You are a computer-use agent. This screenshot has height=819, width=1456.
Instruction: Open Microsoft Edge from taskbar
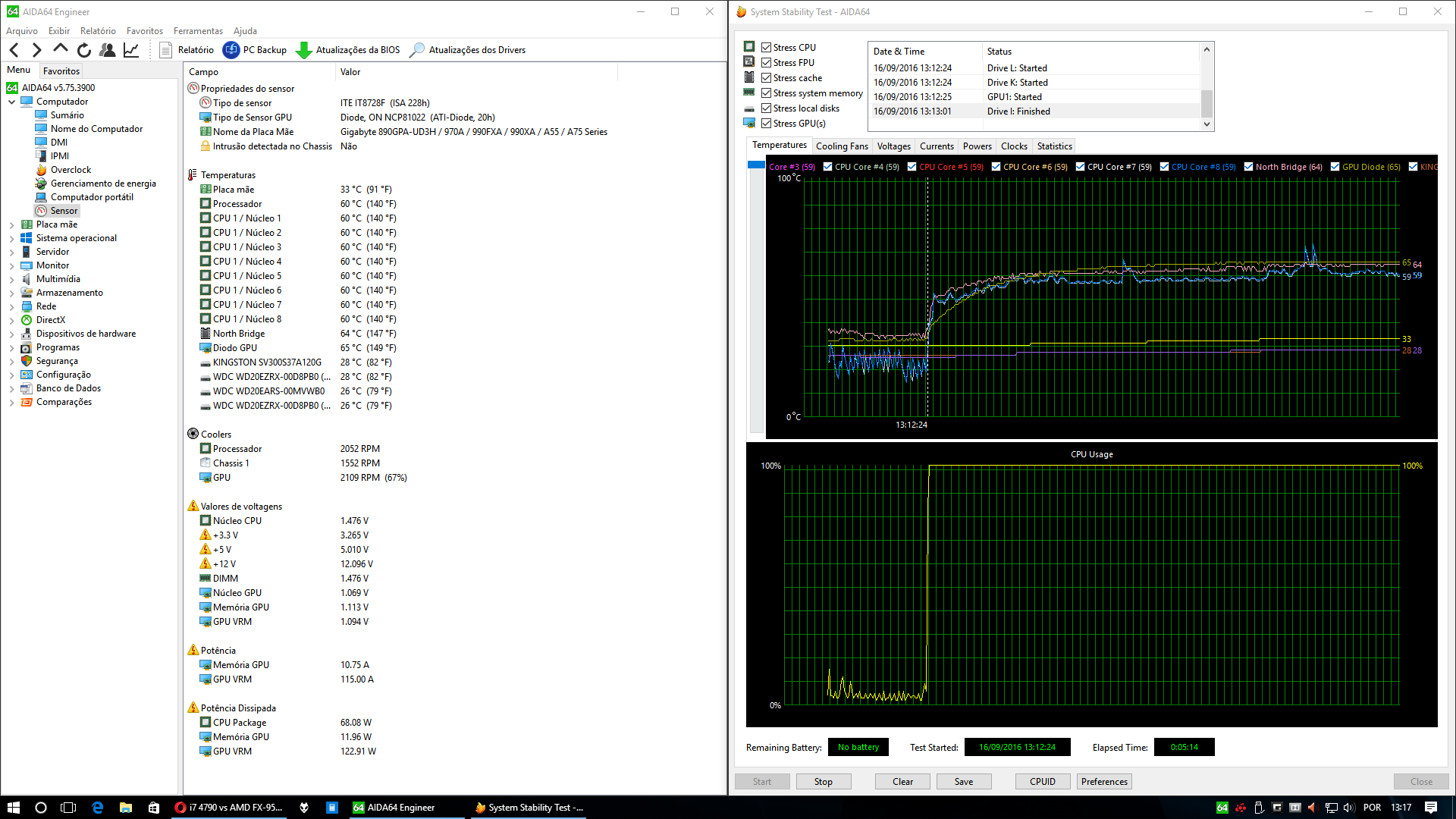(x=98, y=808)
